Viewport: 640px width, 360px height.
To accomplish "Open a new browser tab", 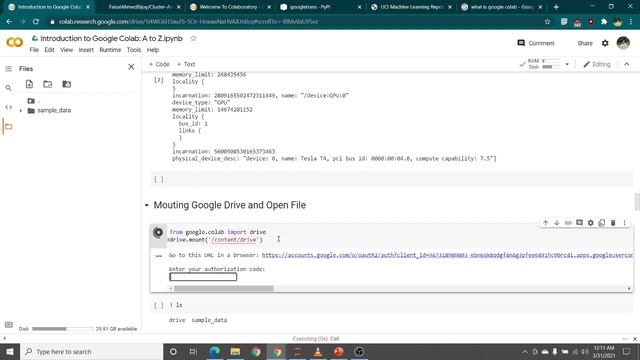I will 556,7.
